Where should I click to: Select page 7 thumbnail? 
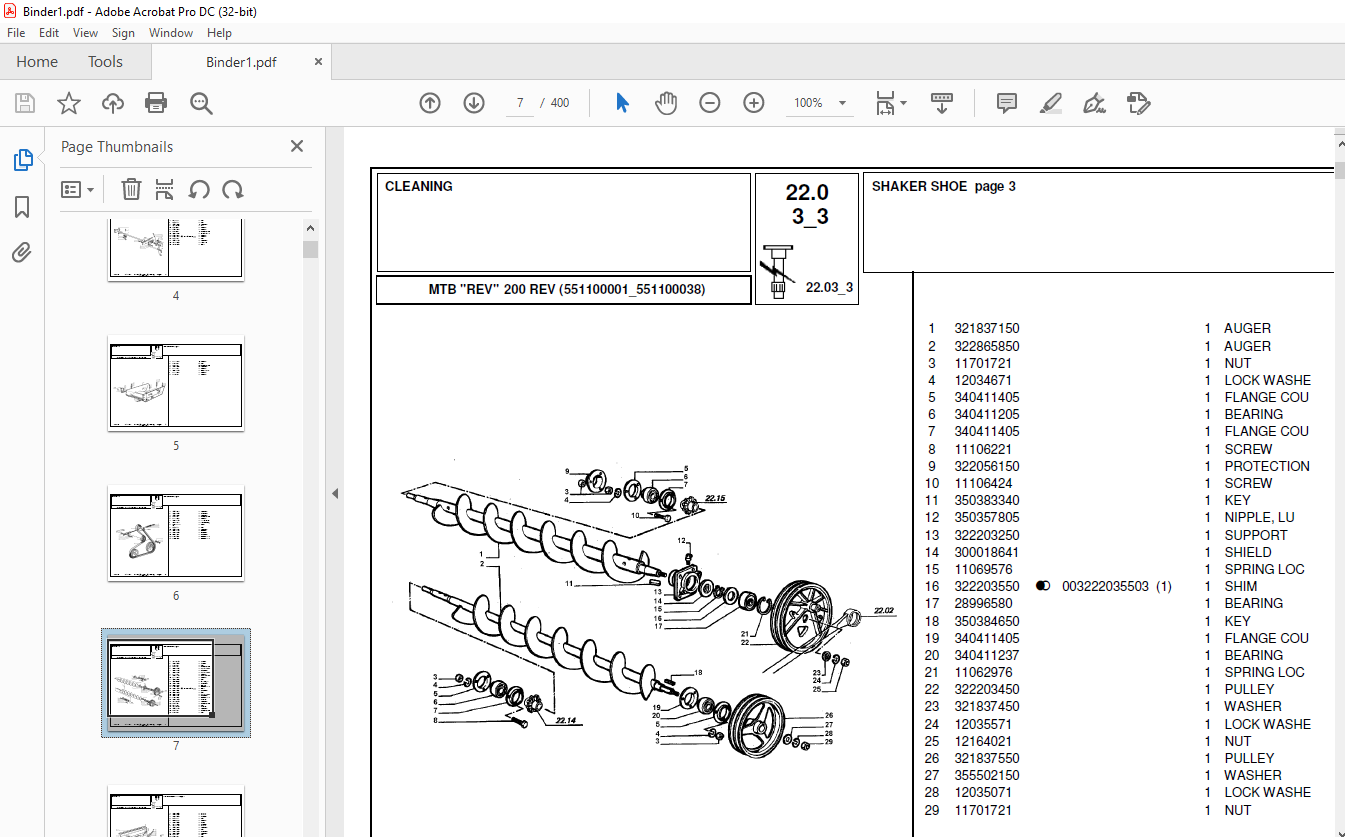(176, 682)
